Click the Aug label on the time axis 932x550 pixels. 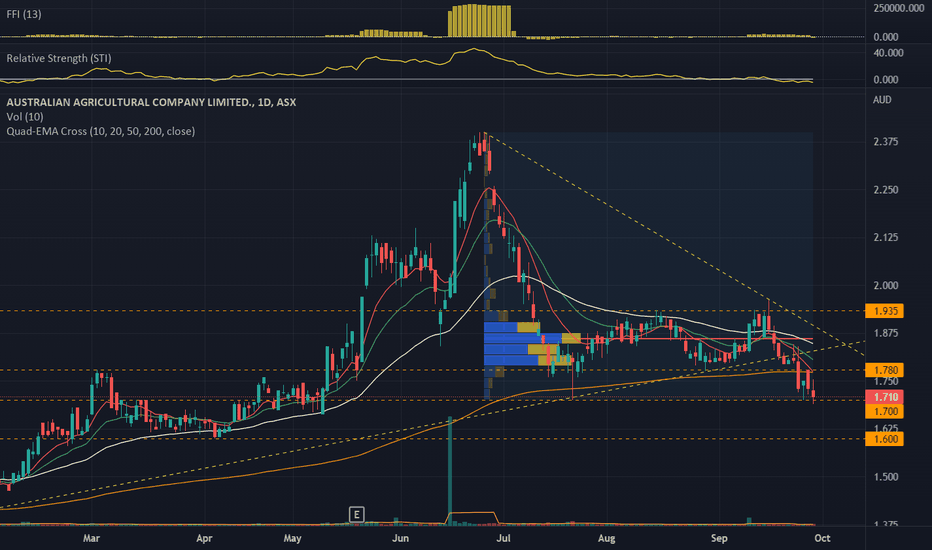tap(606, 538)
